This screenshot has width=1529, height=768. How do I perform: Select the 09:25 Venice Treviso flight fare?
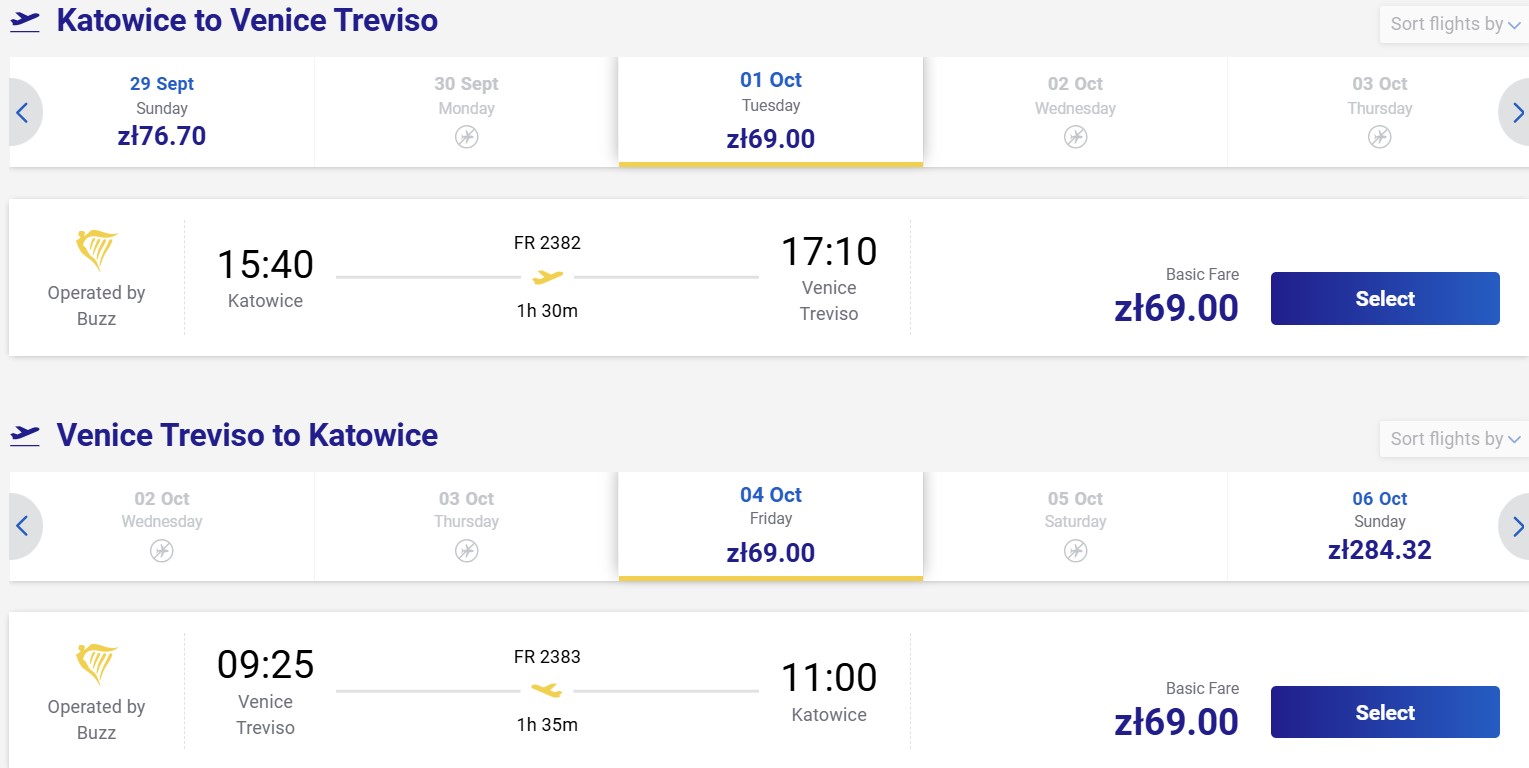(1385, 712)
